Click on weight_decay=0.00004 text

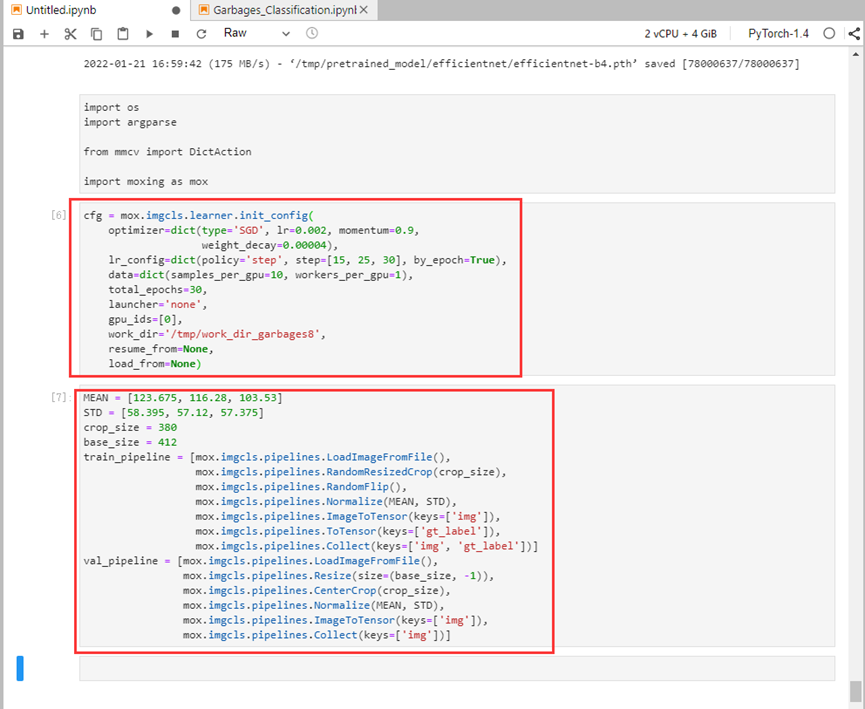(x=266, y=245)
